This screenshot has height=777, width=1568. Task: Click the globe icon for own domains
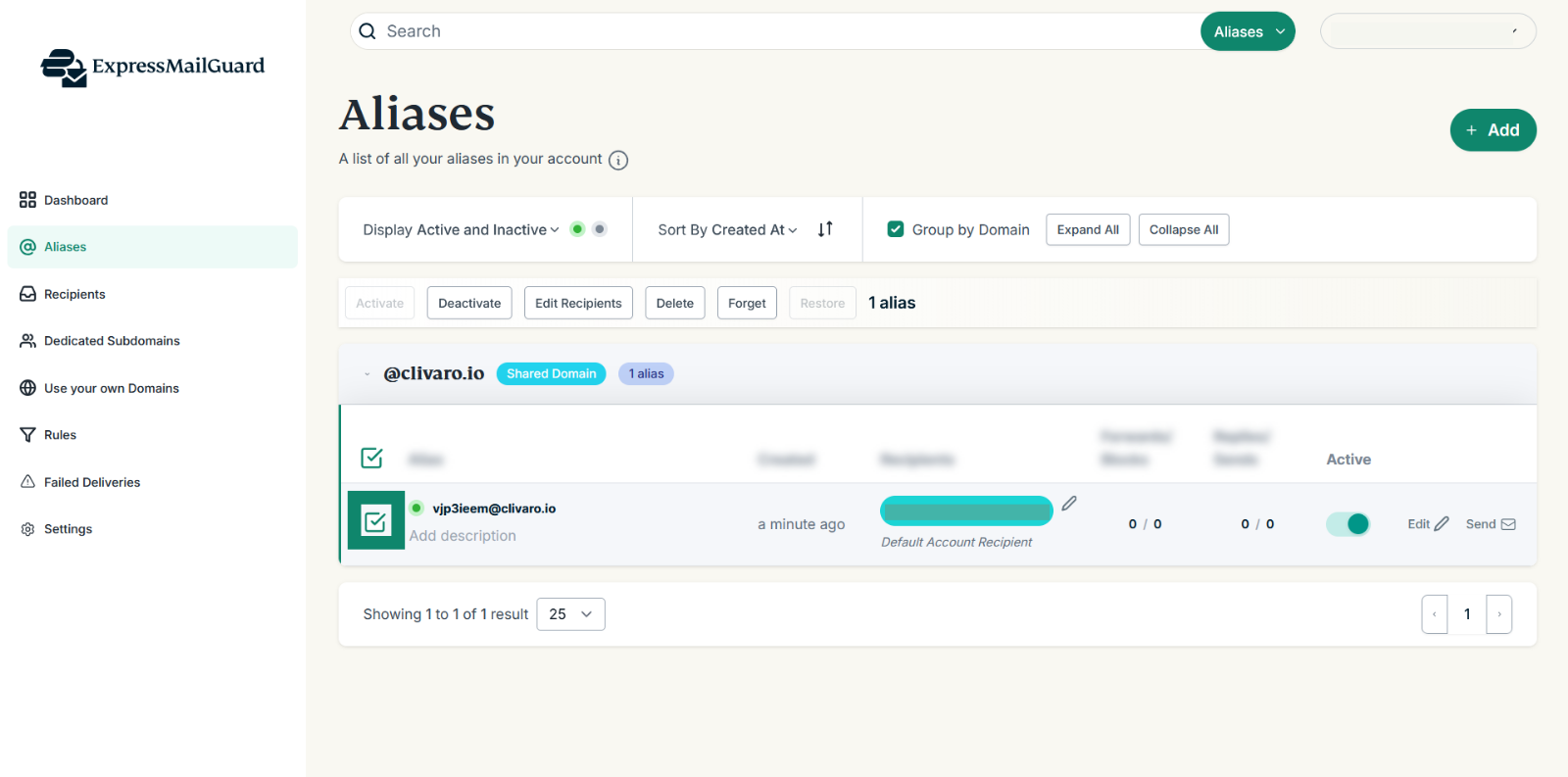click(x=27, y=388)
